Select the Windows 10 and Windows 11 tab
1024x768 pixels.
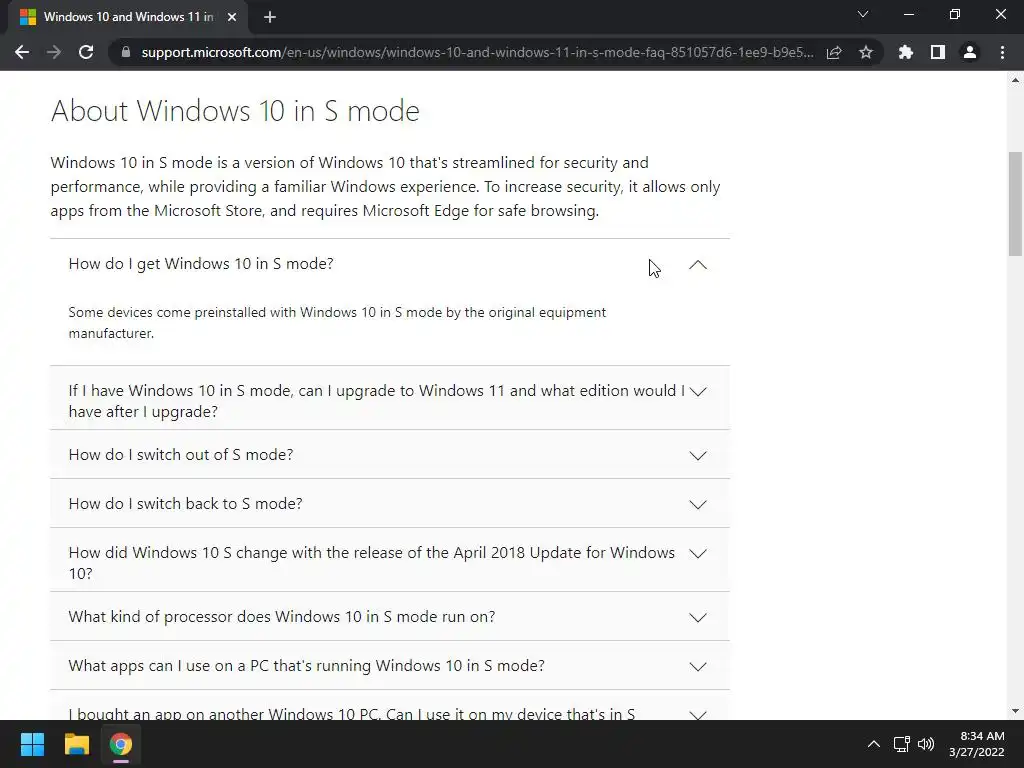128,17
